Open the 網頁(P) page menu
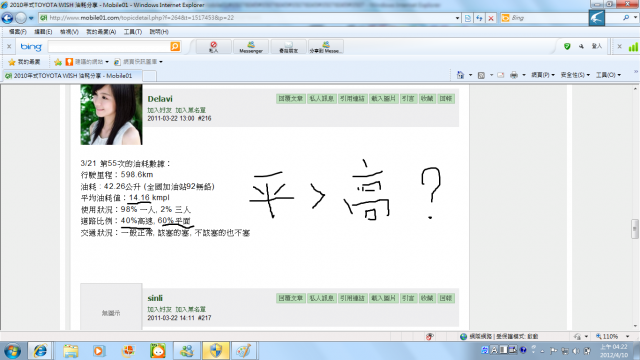Image resolution: width=640 pixels, height=360 pixels. (x=543, y=75)
